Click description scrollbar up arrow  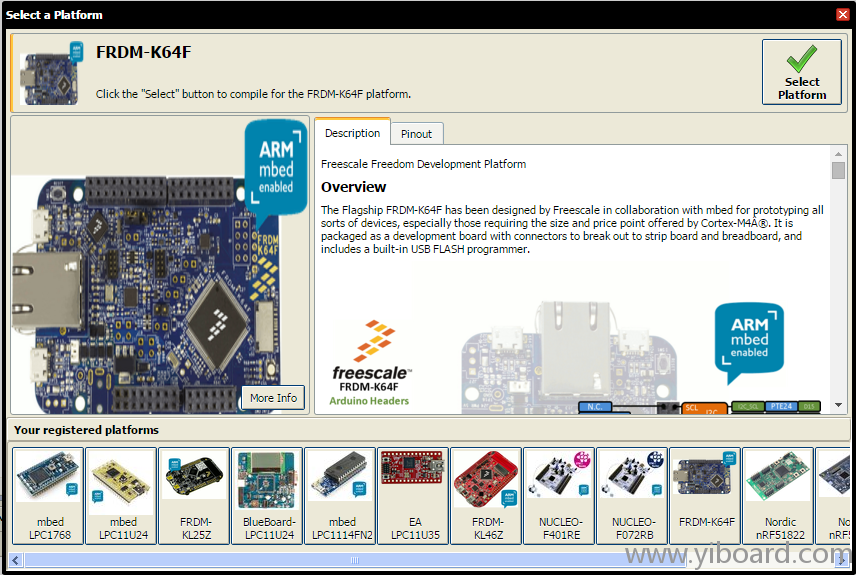coord(838,153)
